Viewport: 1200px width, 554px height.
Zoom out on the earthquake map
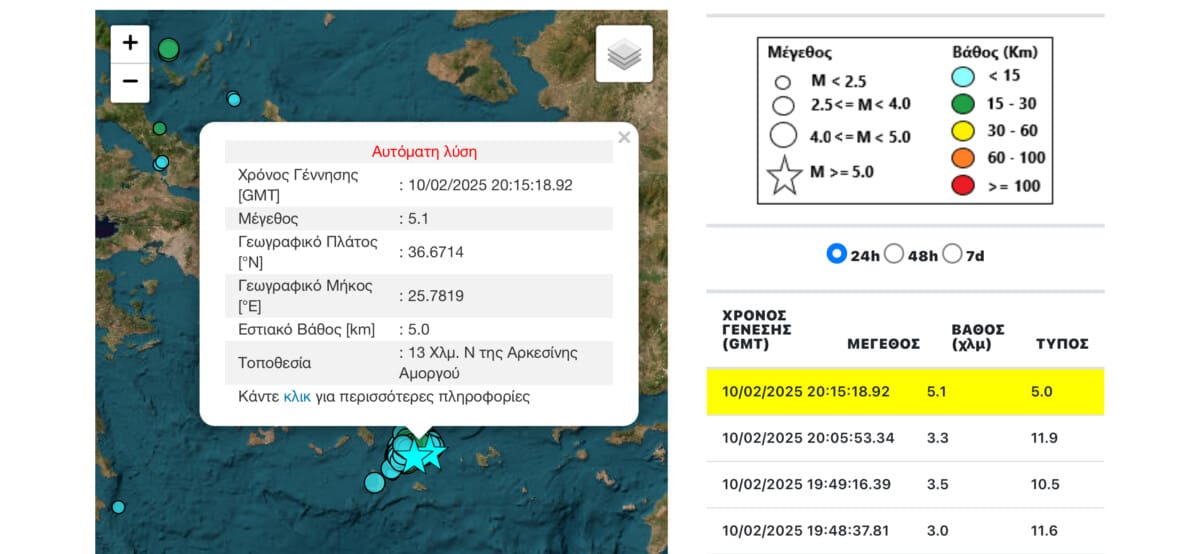(x=130, y=82)
